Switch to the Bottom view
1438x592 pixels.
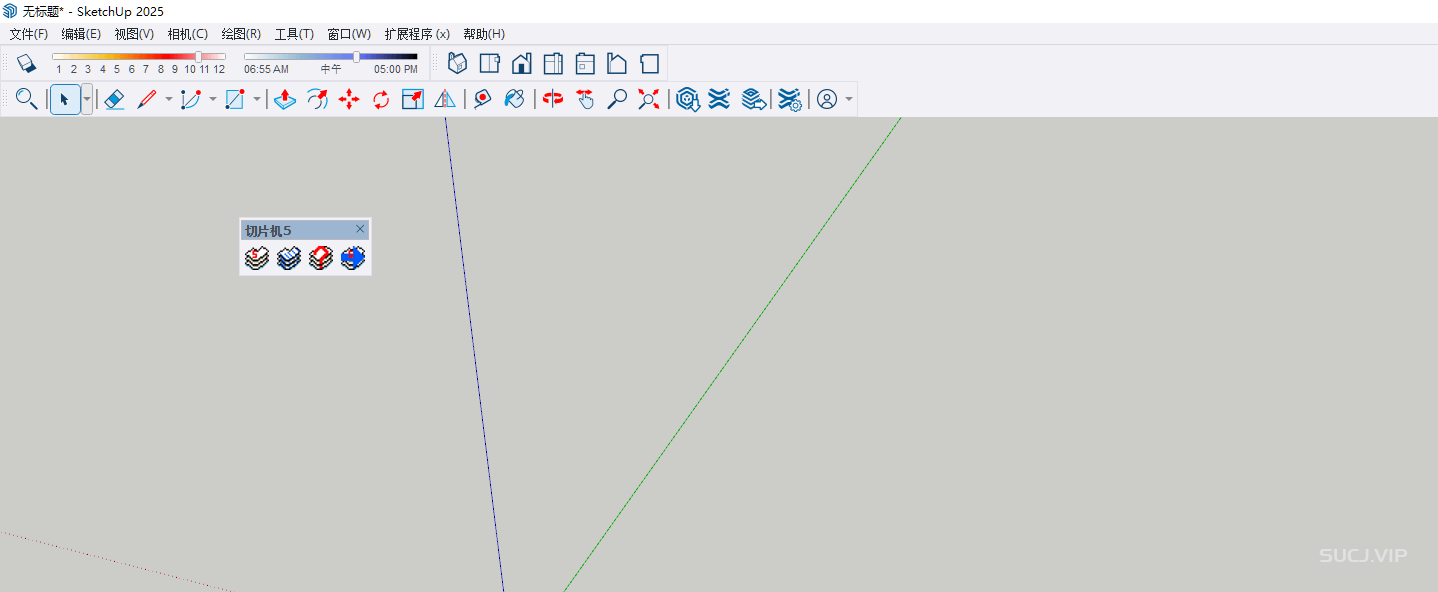[x=649, y=63]
